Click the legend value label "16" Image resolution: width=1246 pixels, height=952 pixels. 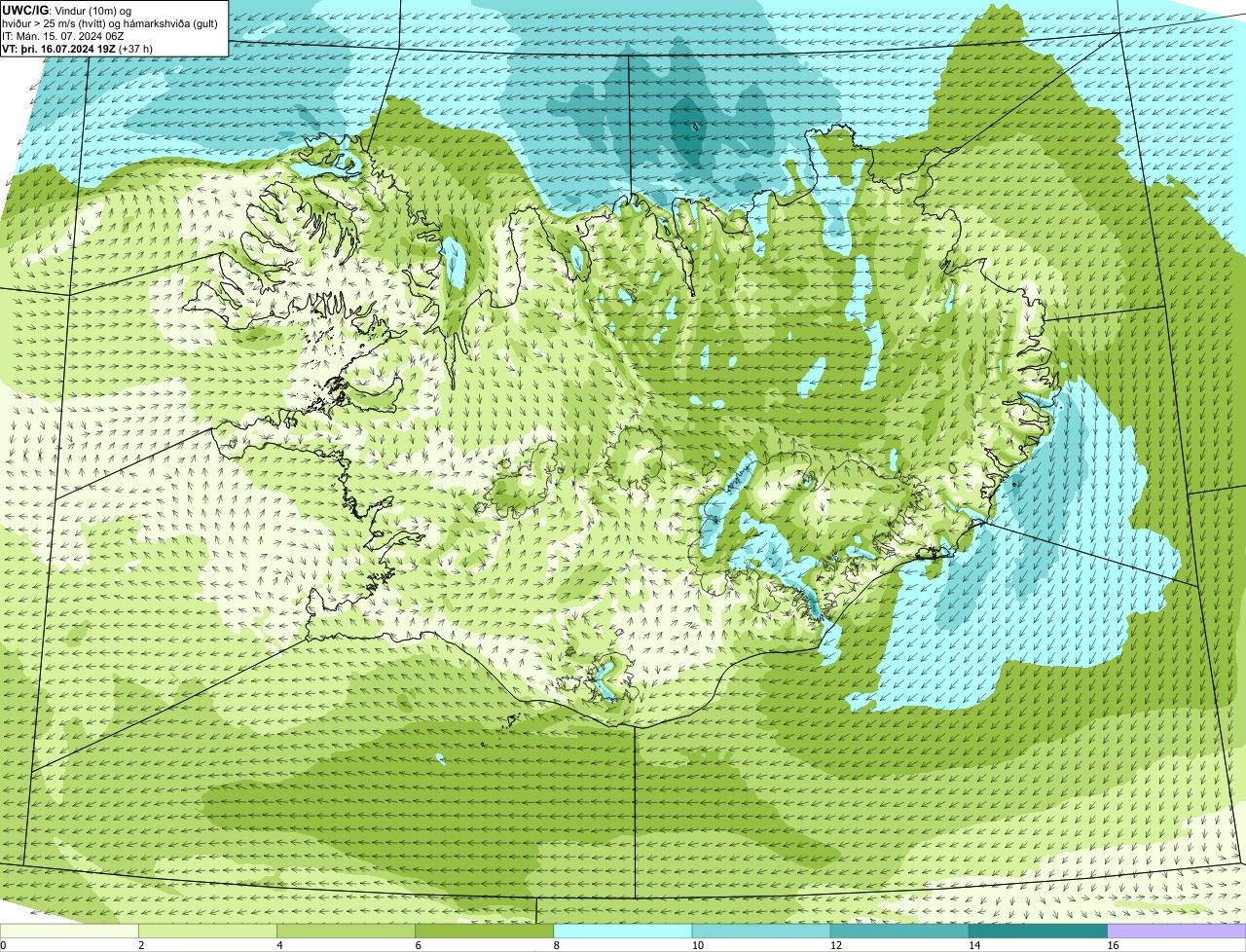click(x=1113, y=945)
